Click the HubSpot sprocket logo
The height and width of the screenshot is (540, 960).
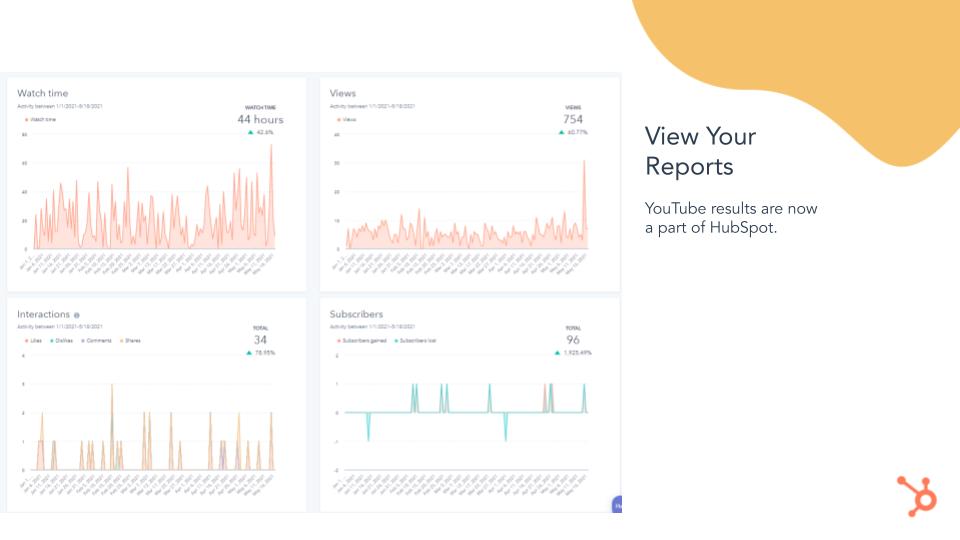coord(917,496)
